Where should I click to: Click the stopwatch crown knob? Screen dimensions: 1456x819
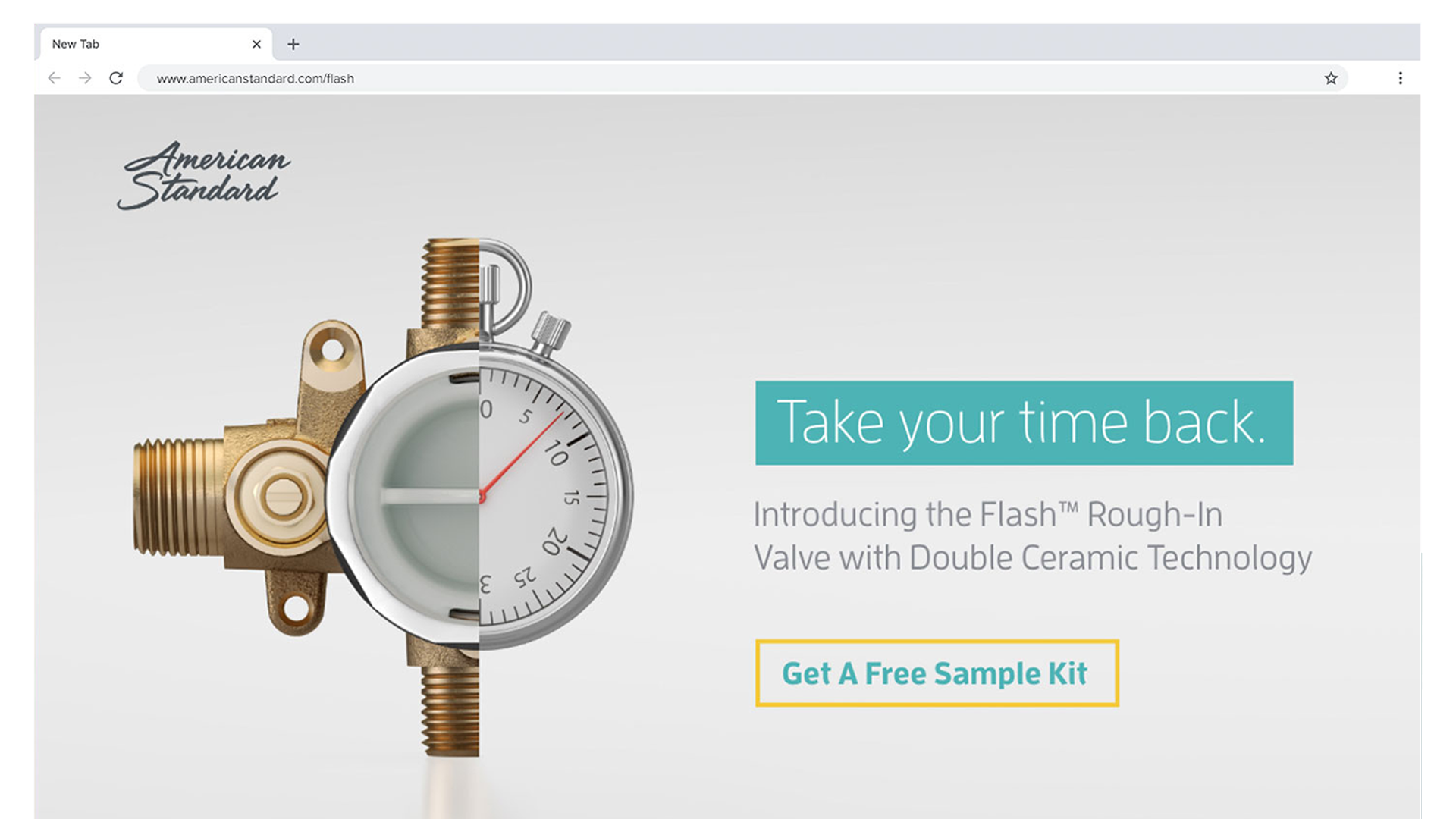point(551,332)
